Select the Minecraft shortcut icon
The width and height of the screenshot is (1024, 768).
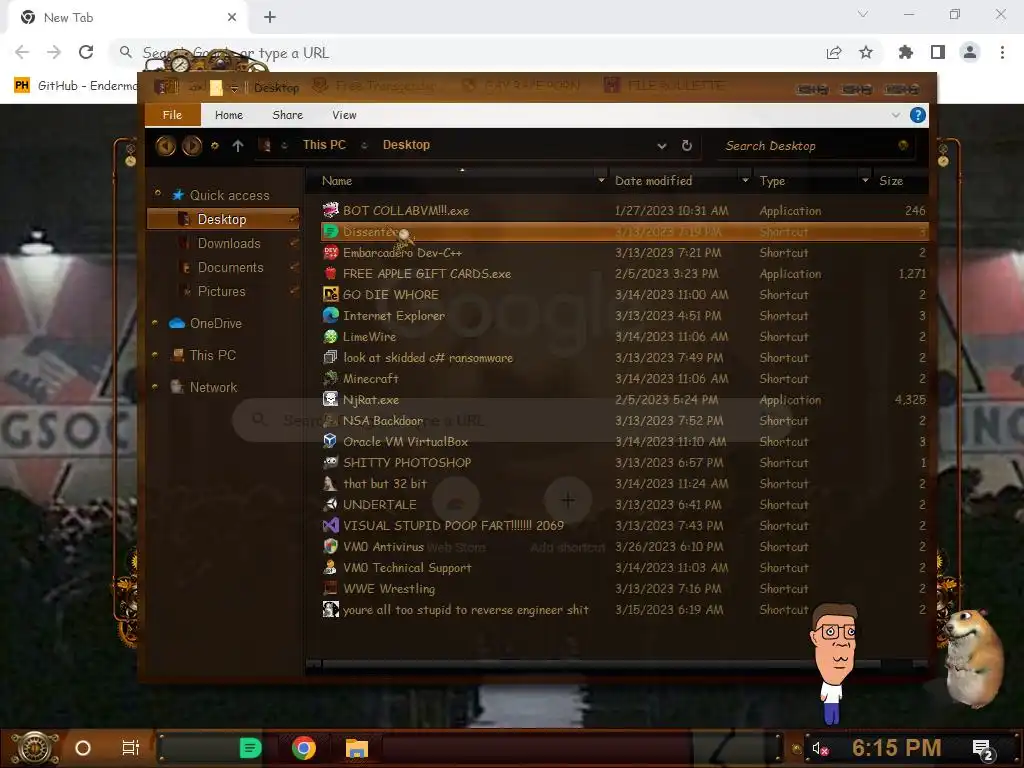[330, 378]
